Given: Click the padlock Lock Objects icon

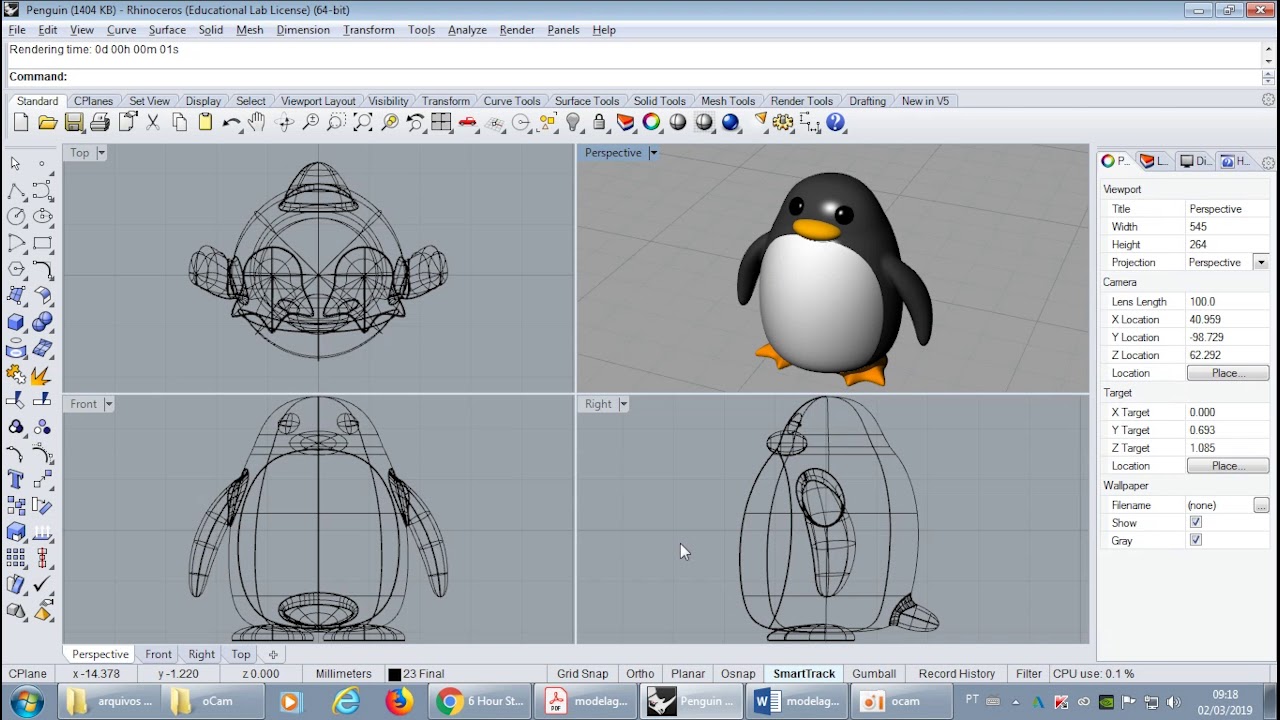Looking at the screenshot, I should coord(599,122).
